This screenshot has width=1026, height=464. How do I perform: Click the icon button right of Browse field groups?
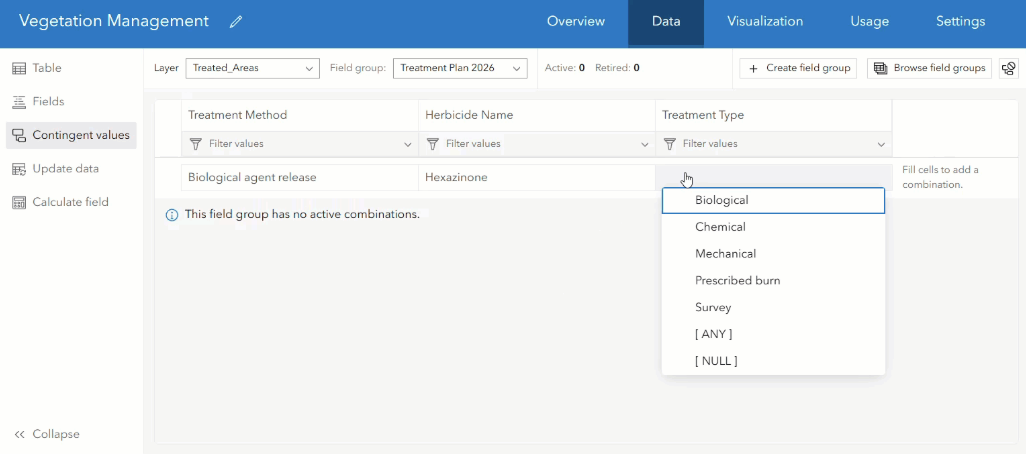(x=1008, y=68)
